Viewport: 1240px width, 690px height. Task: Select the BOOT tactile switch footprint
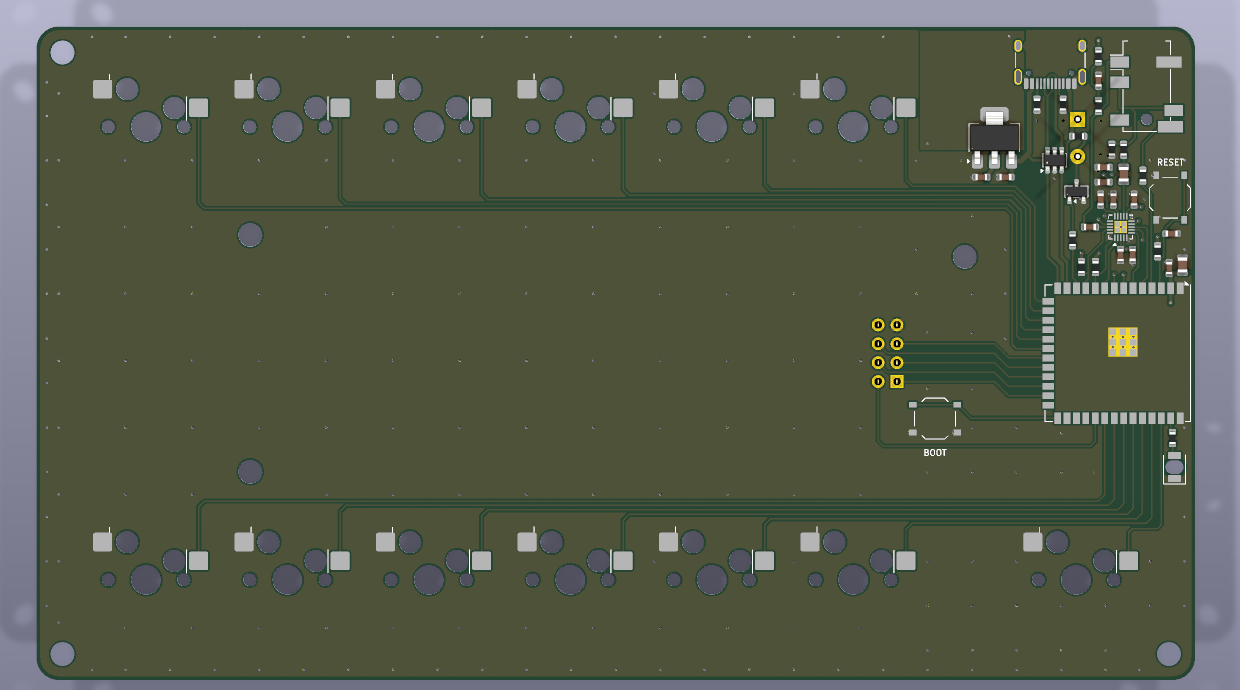coord(935,418)
